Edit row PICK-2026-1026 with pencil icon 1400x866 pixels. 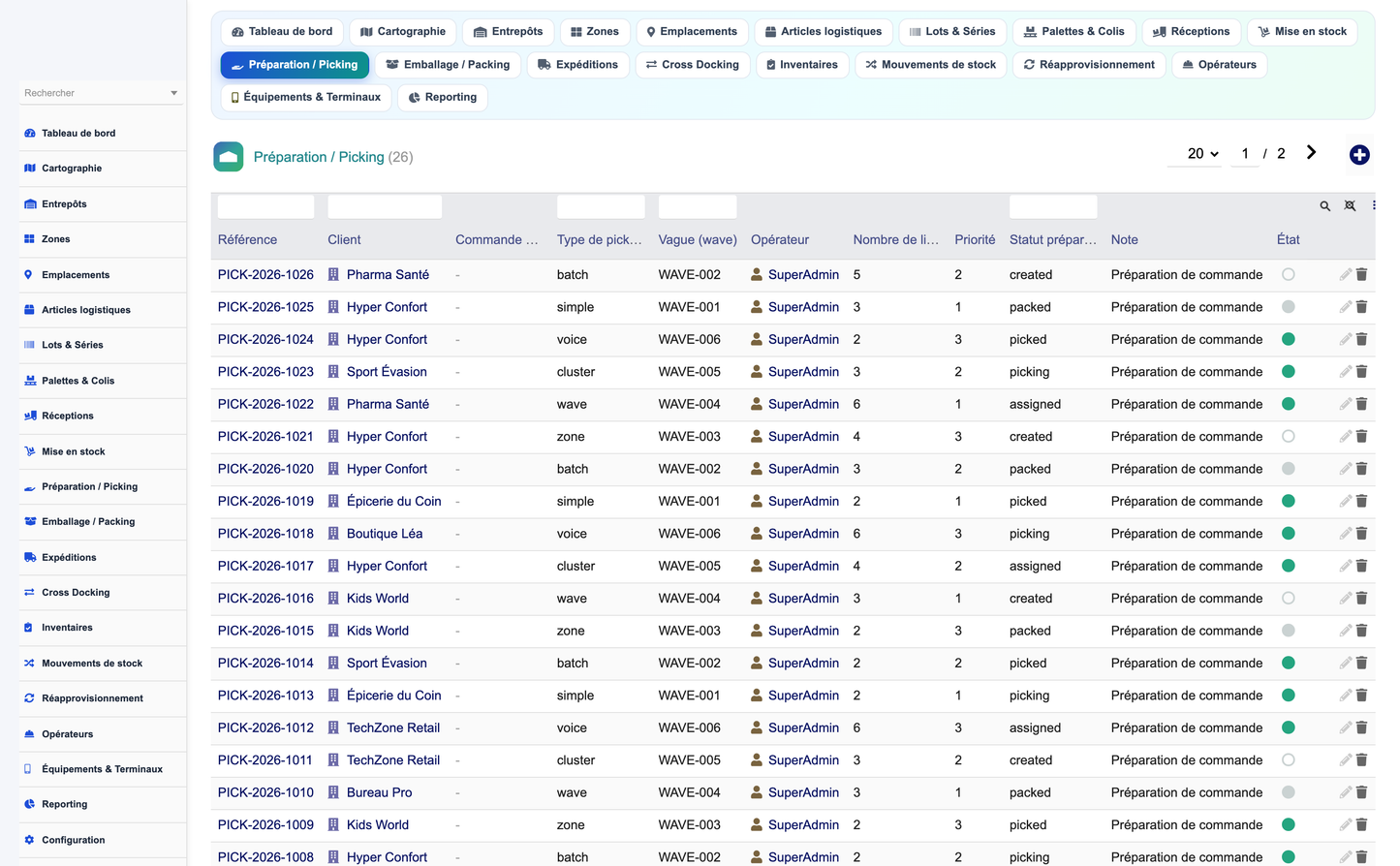(x=1345, y=275)
